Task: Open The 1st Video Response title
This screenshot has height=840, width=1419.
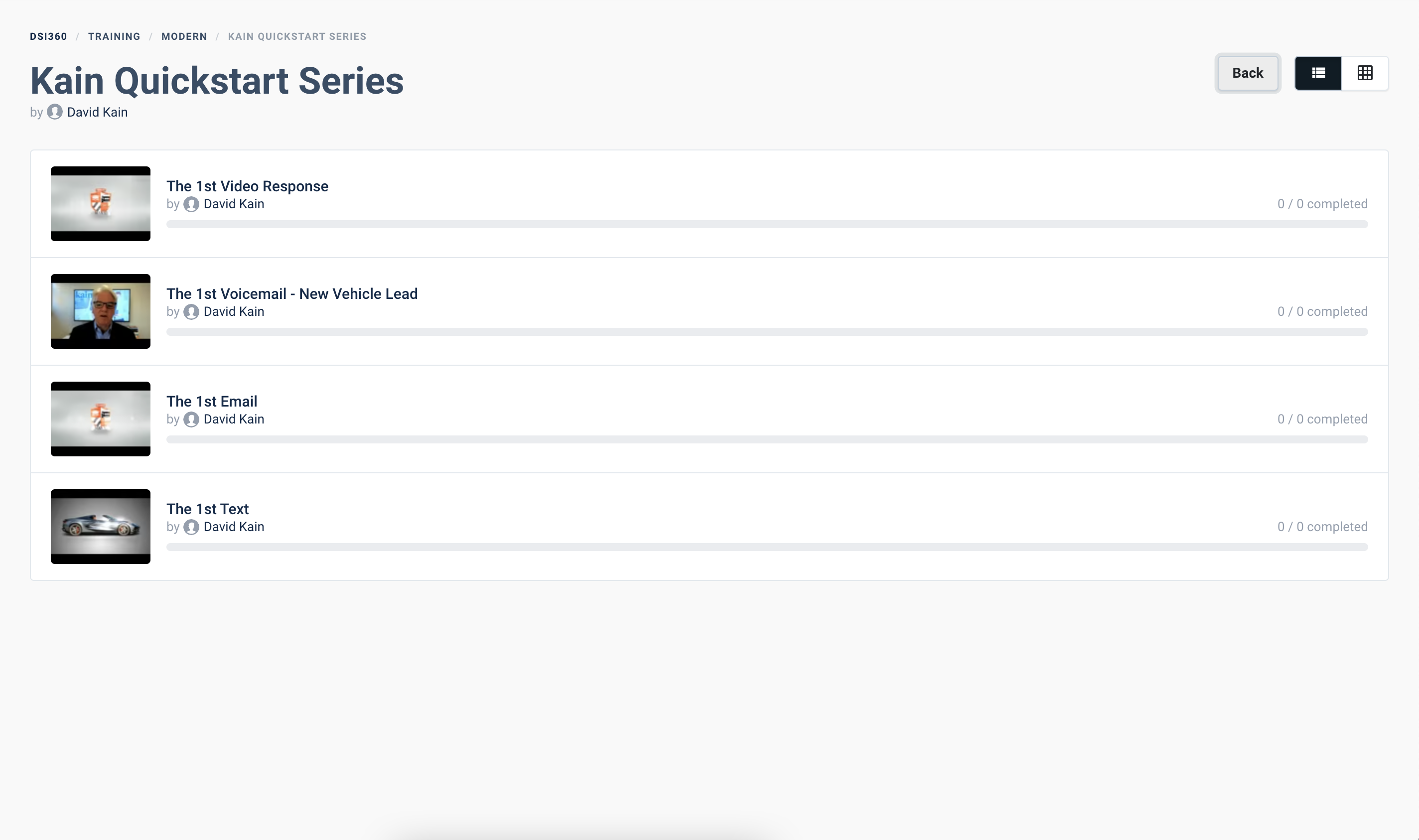Action: (247, 186)
